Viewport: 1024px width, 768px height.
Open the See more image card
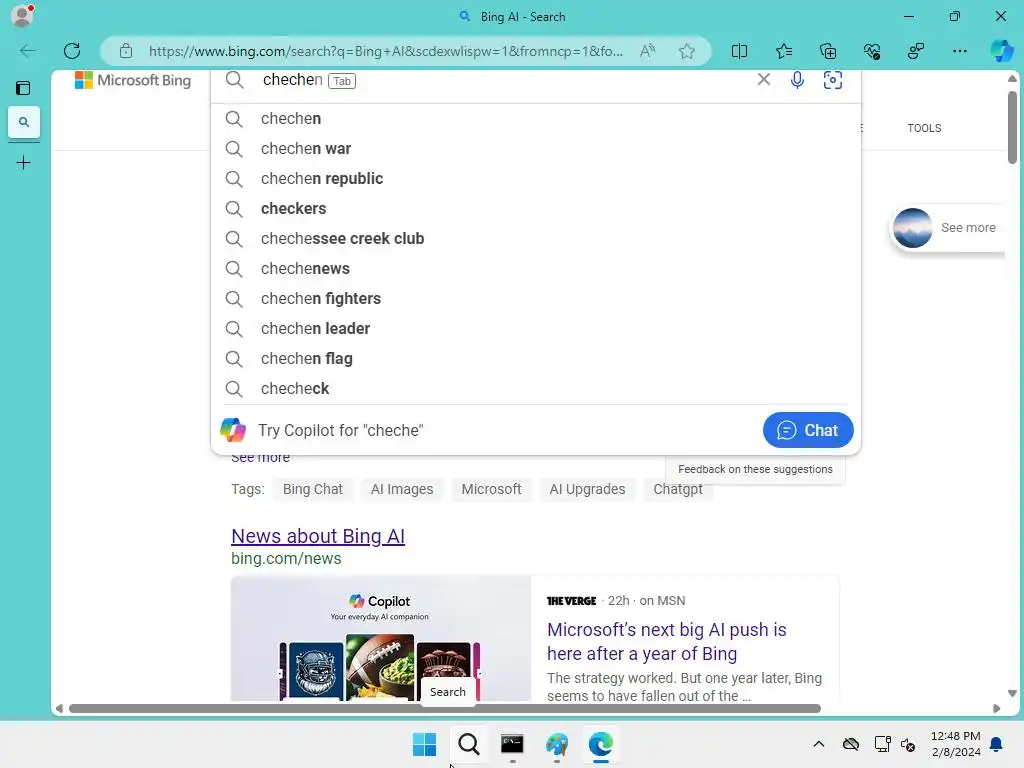(x=948, y=228)
